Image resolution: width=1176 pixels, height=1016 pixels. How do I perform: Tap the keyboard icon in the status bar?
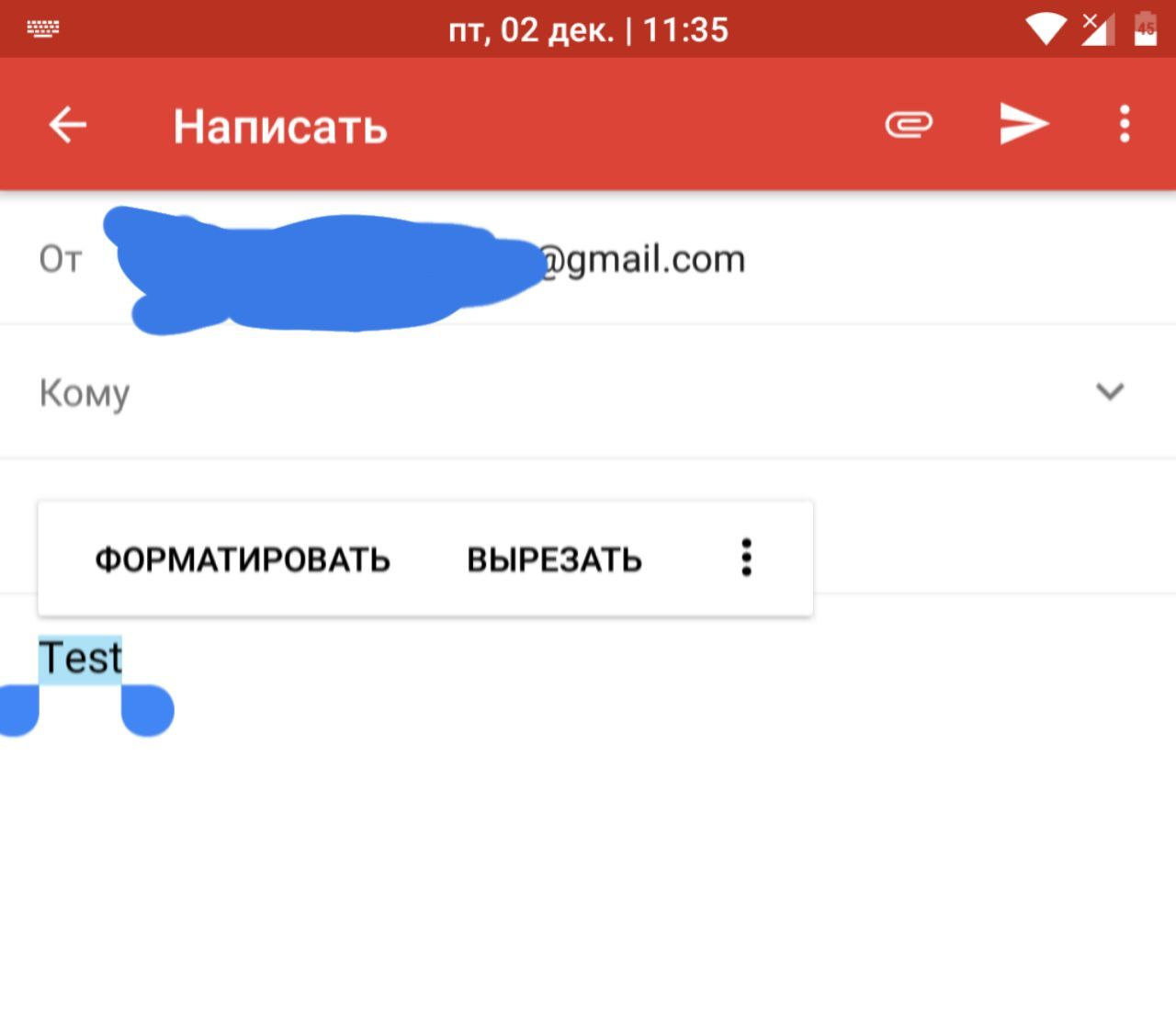tap(43, 28)
